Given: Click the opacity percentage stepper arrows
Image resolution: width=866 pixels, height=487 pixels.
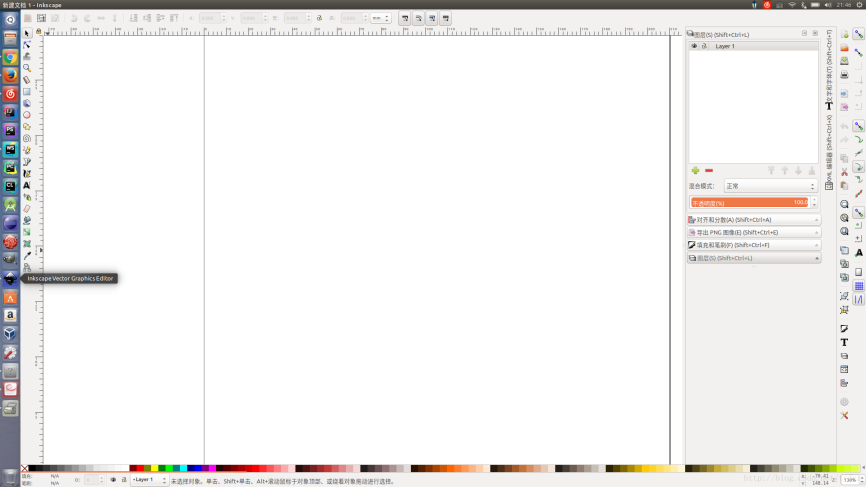Looking at the screenshot, I should 814,203.
